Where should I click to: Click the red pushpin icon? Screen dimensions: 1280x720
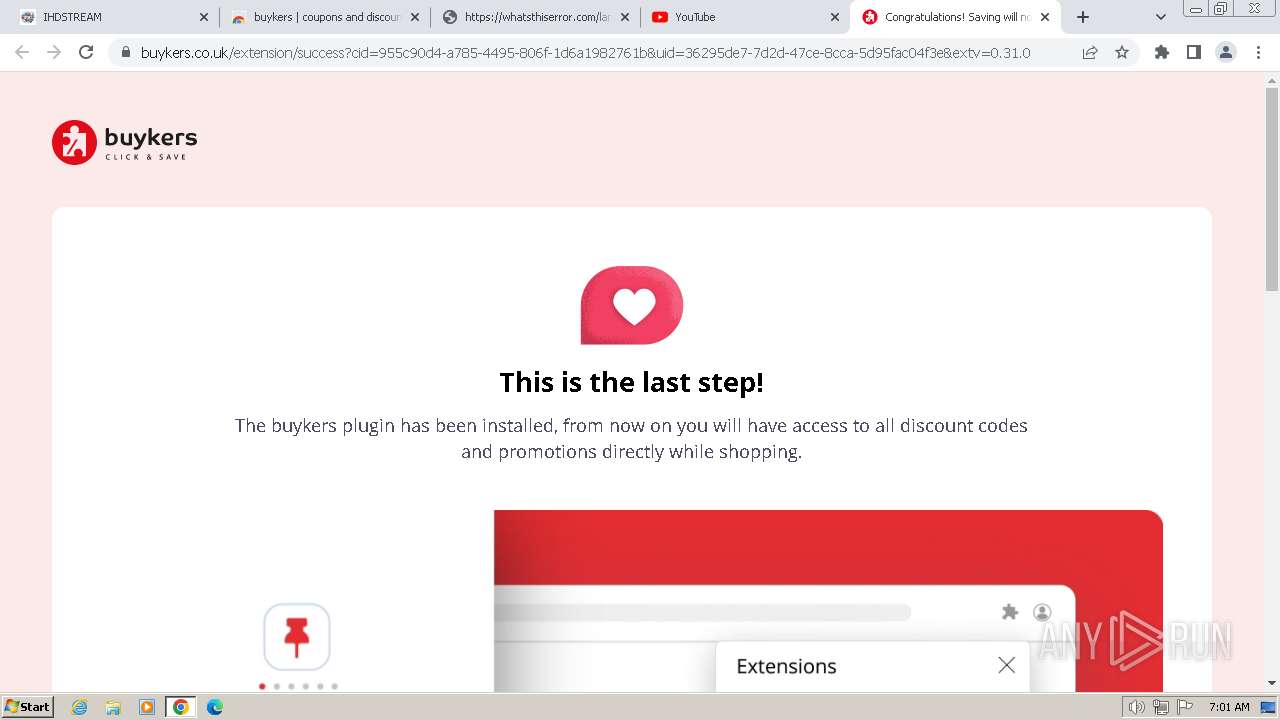(297, 636)
